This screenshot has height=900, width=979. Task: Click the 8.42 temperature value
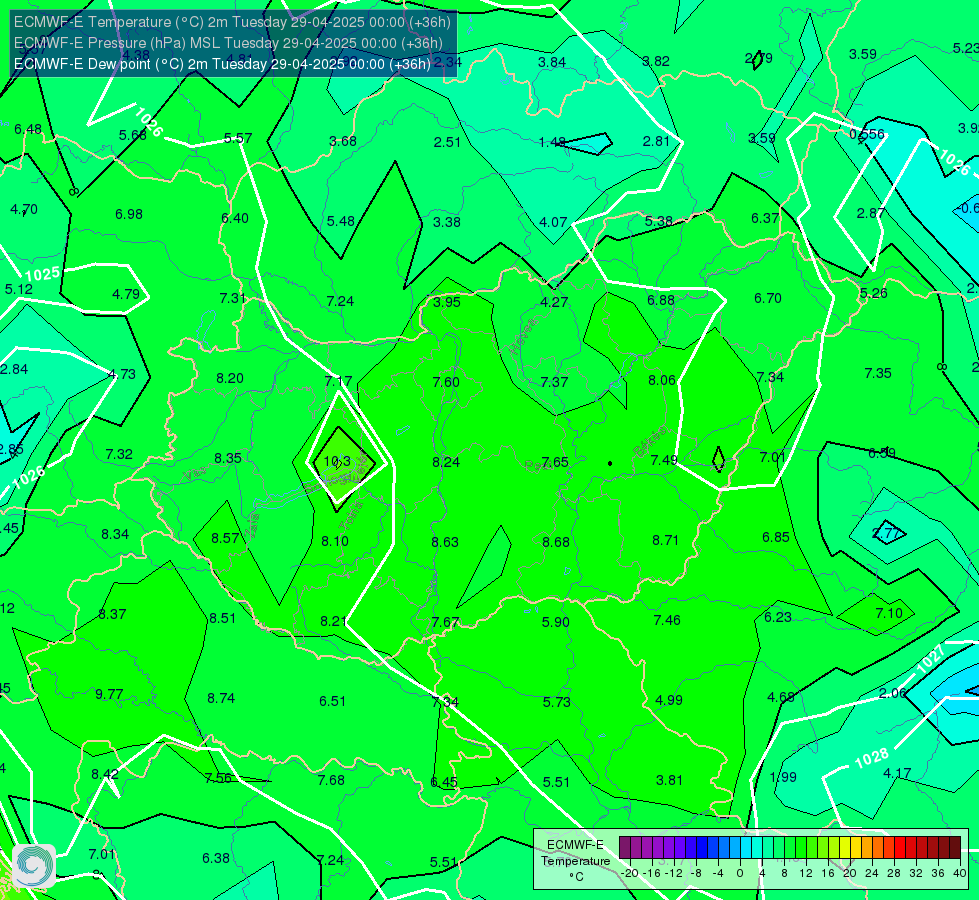105,774
